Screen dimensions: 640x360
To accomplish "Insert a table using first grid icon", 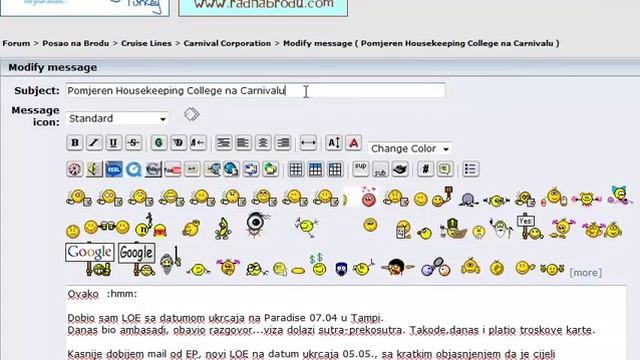I will point(296,169).
